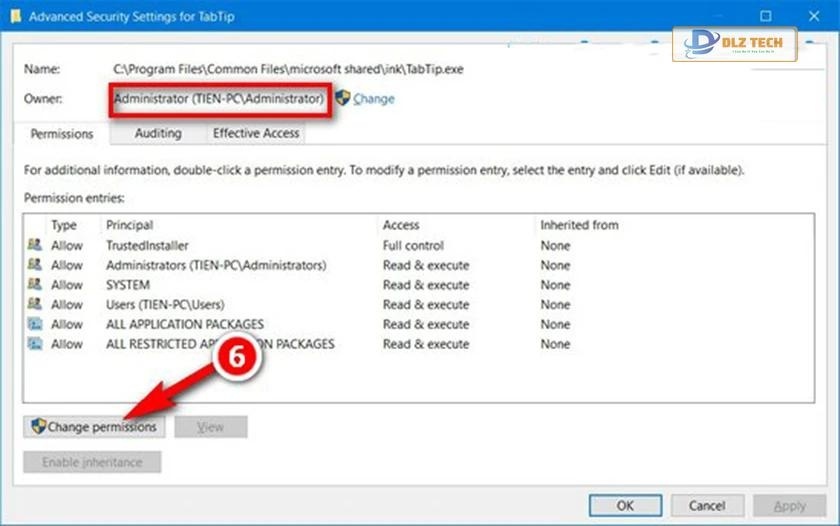This screenshot has width=840, height=526.
Task: Maximize the Advanced Security Settings window
Action: [x=766, y=16]
